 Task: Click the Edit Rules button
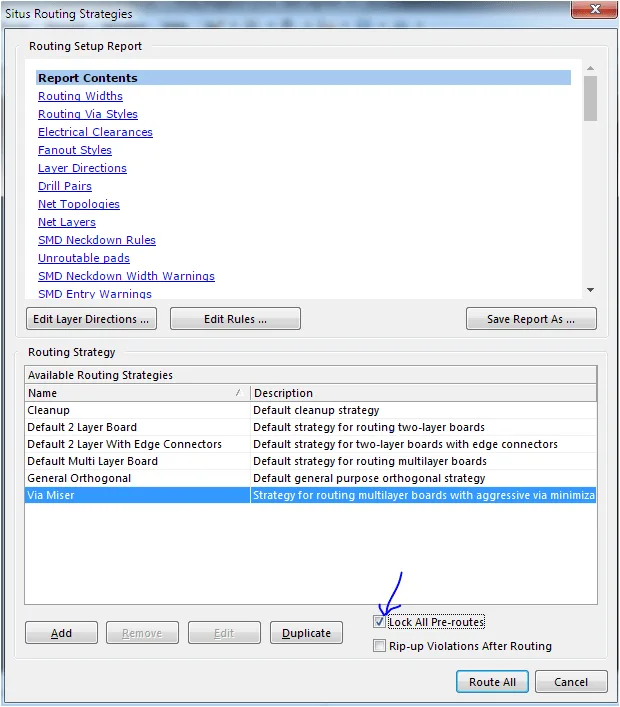point(235,319)
